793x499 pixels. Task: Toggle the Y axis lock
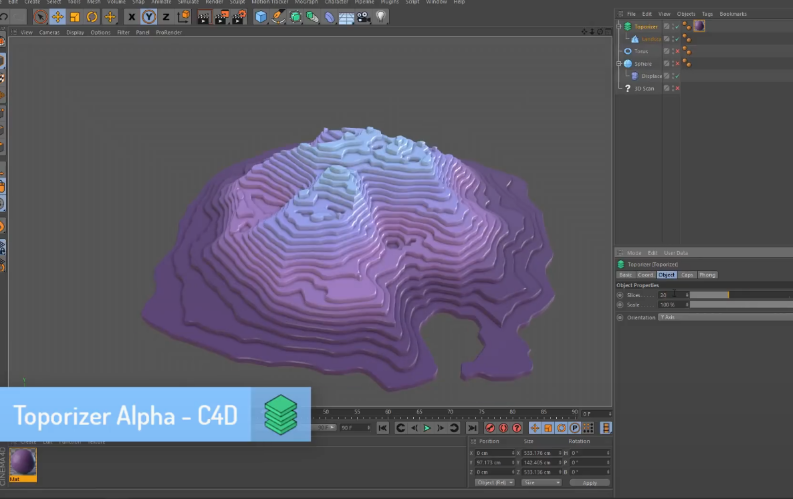(148, 17)
